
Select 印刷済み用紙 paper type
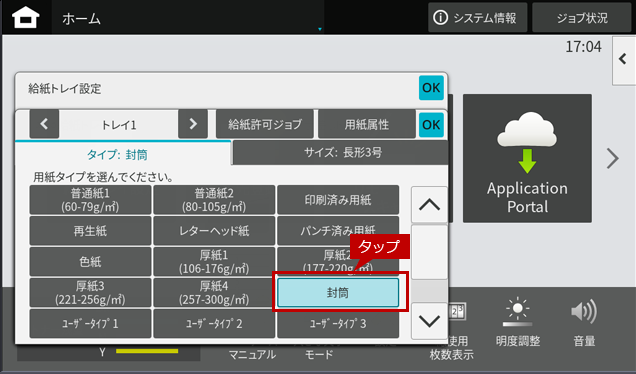[x=338, y=200]
